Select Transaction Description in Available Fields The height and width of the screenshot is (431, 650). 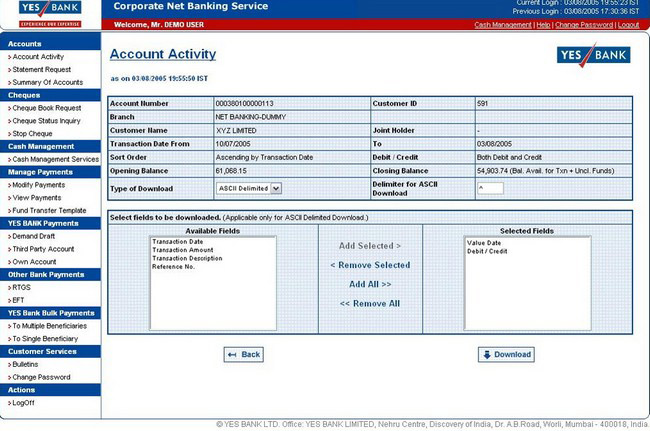coord(187,258)
